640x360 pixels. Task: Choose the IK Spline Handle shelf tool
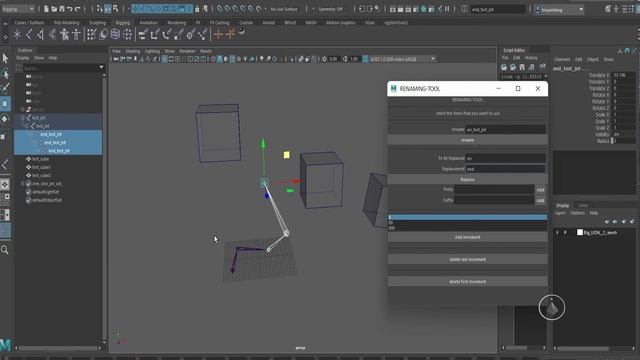click(x=53, y=35)
